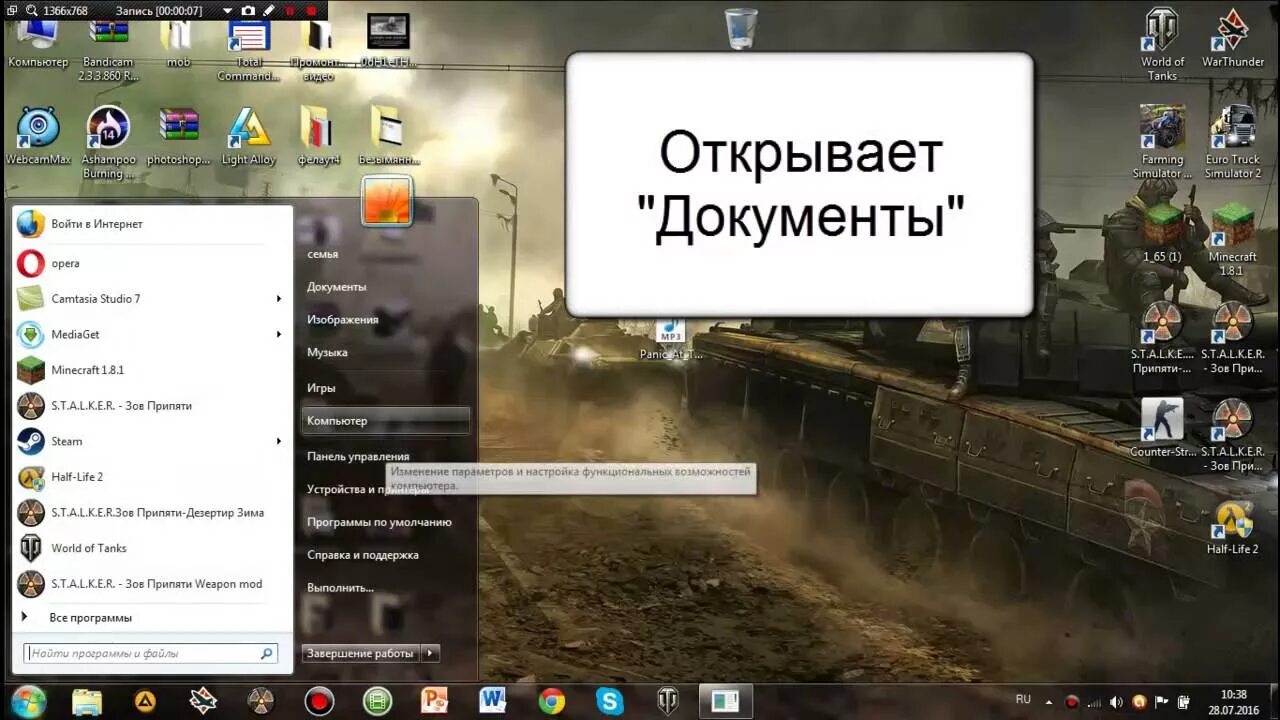Open the Light Alloy desktop shortcut
The height and width of the screenshot is (720, 1280).
pyautogui.click(x=248, y=136)
